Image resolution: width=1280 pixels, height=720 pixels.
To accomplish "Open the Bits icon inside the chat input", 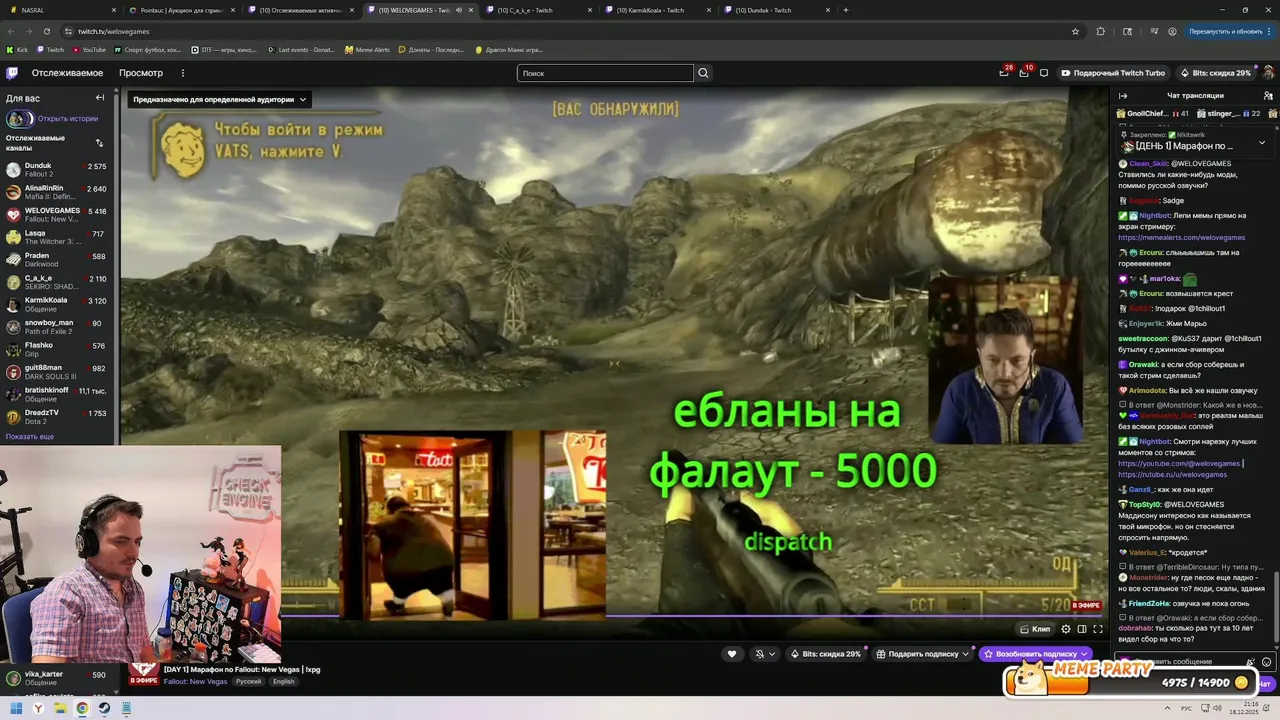I will 1250,662.
